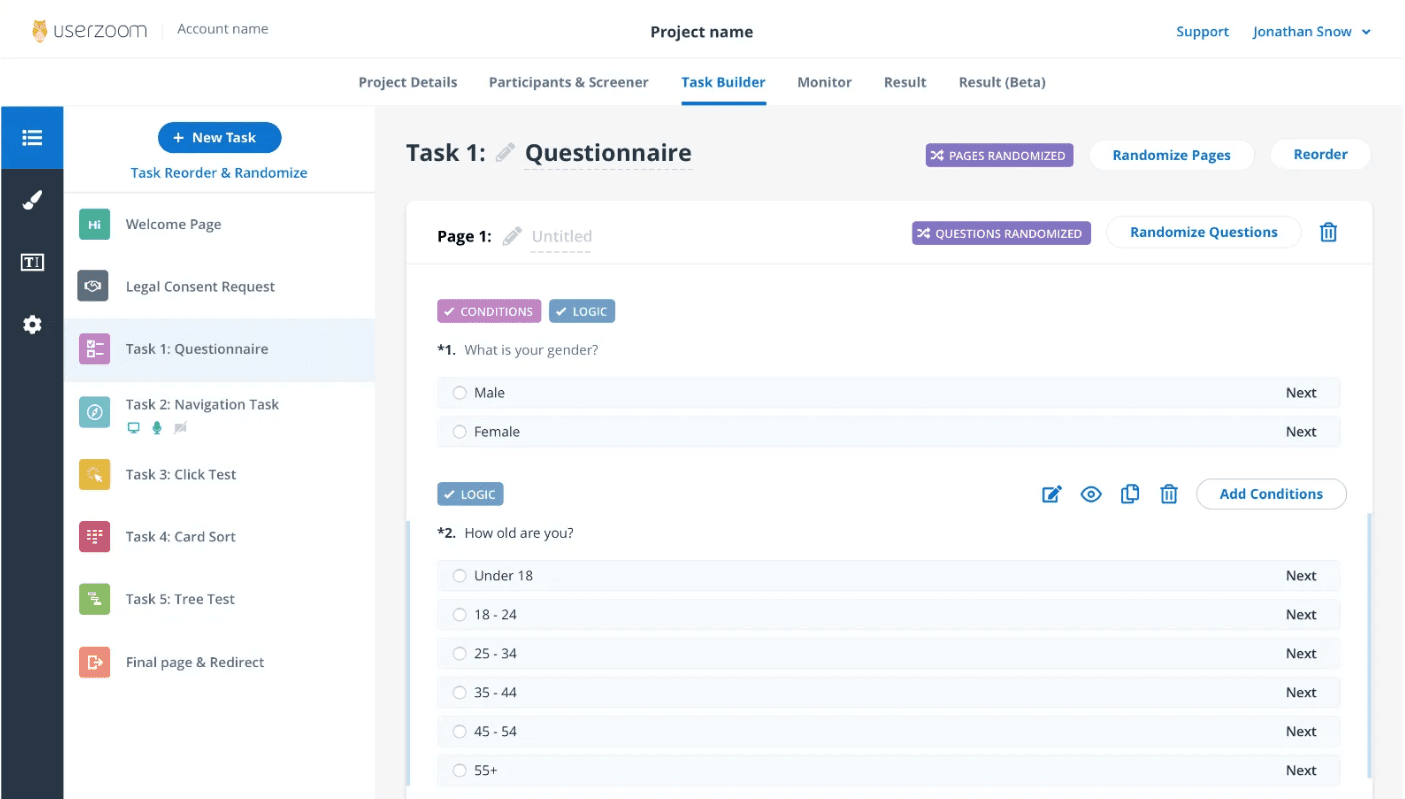Open settings via the gear sidebar icon
Viewport: 1405px width, 799px height.
[x=32, y=324]
